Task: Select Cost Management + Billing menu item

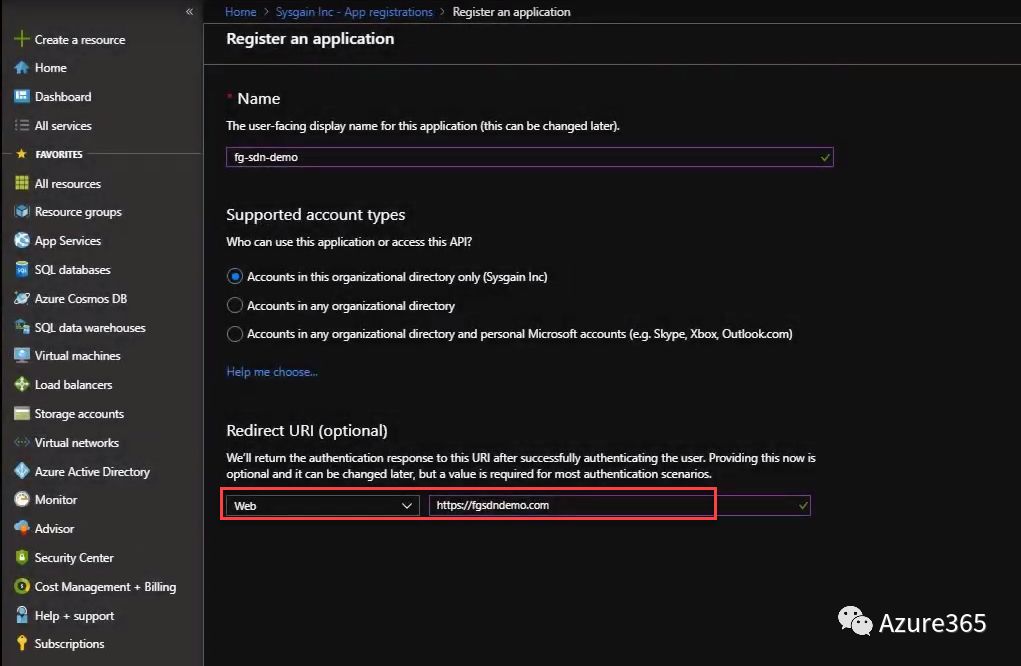Action: (x=105, y=587)
